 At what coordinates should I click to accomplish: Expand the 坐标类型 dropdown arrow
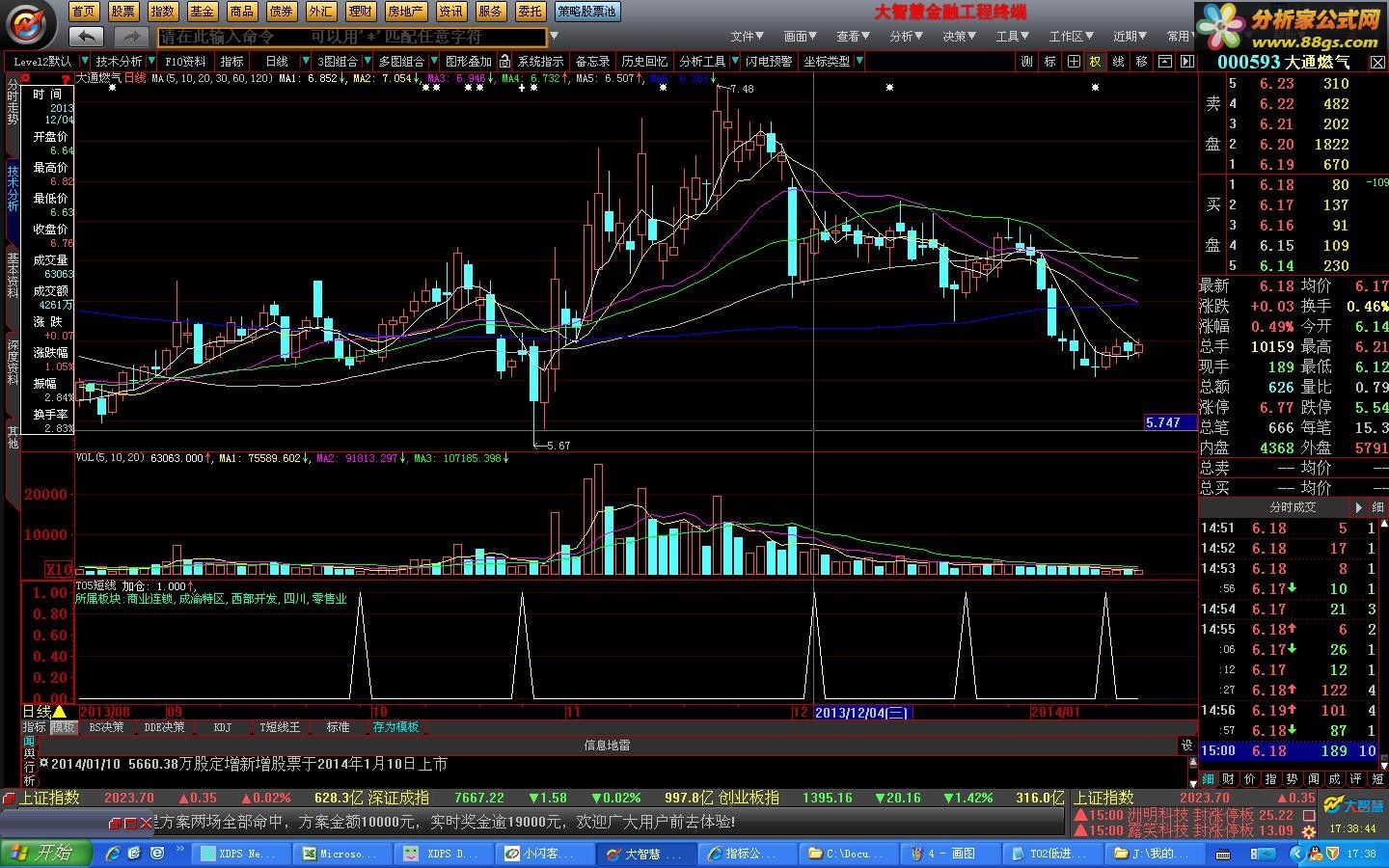pyautogui.click(x=859, y=61)
